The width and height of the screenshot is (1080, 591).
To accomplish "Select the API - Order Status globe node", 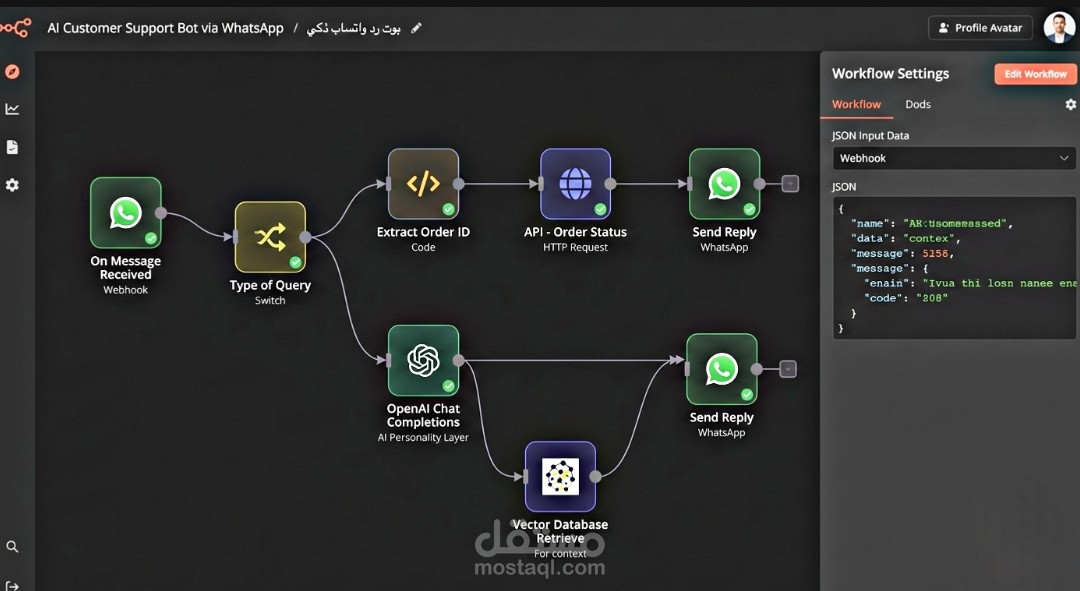I will pos(575,184).
